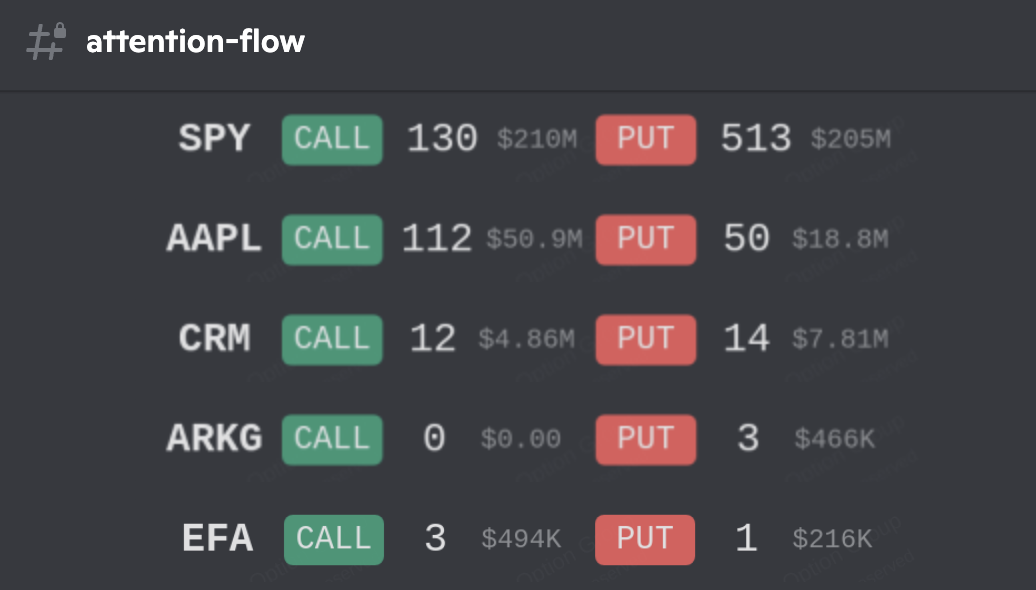Click the AAPL put premium $18.8M
The width and height of the screenshot is (1036, 590).
840,239
